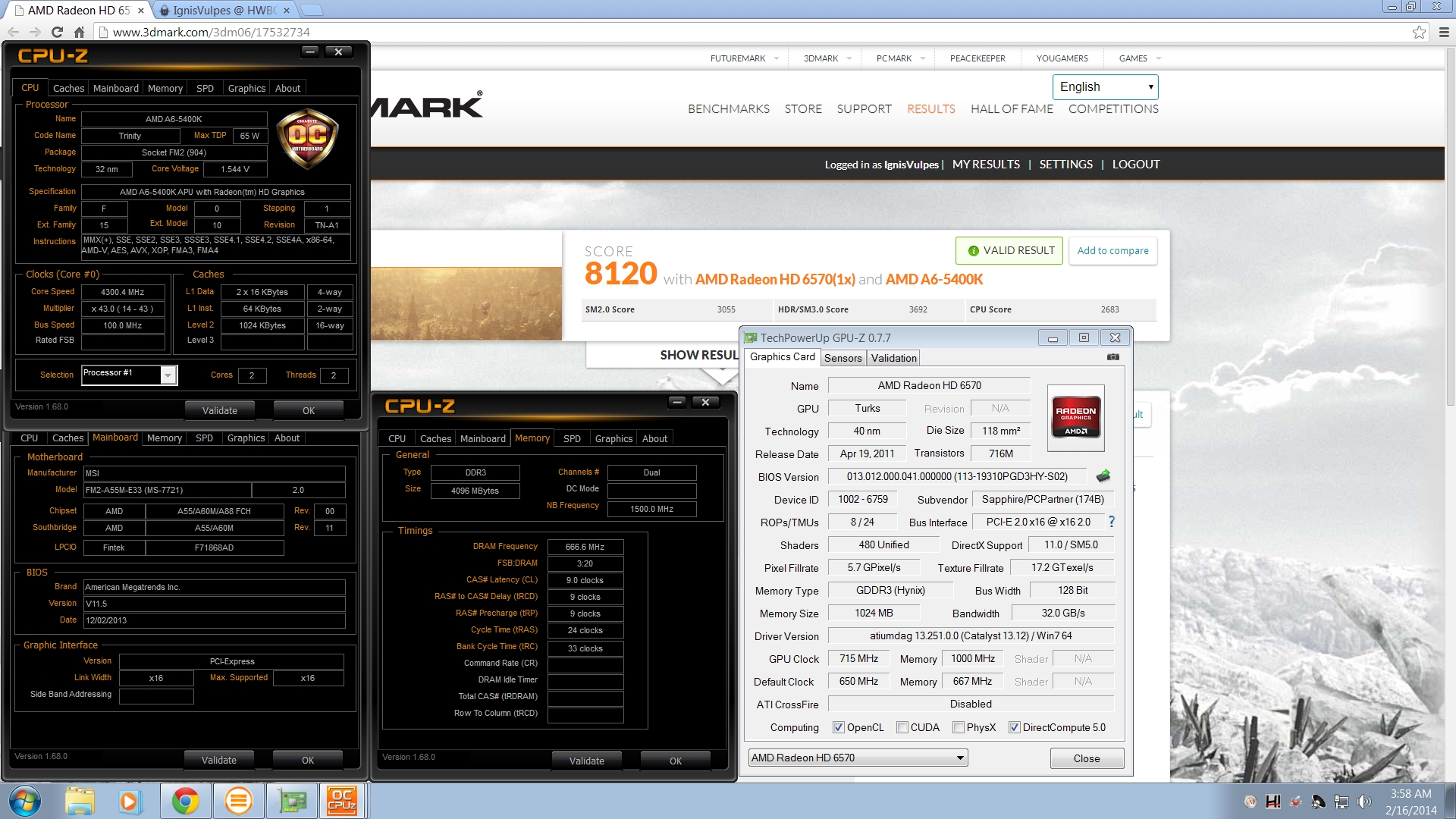This screenshot has height=819, width=1456.
Task: Open the Processor #1 selection dropdown
Action: tap(129, 374)
